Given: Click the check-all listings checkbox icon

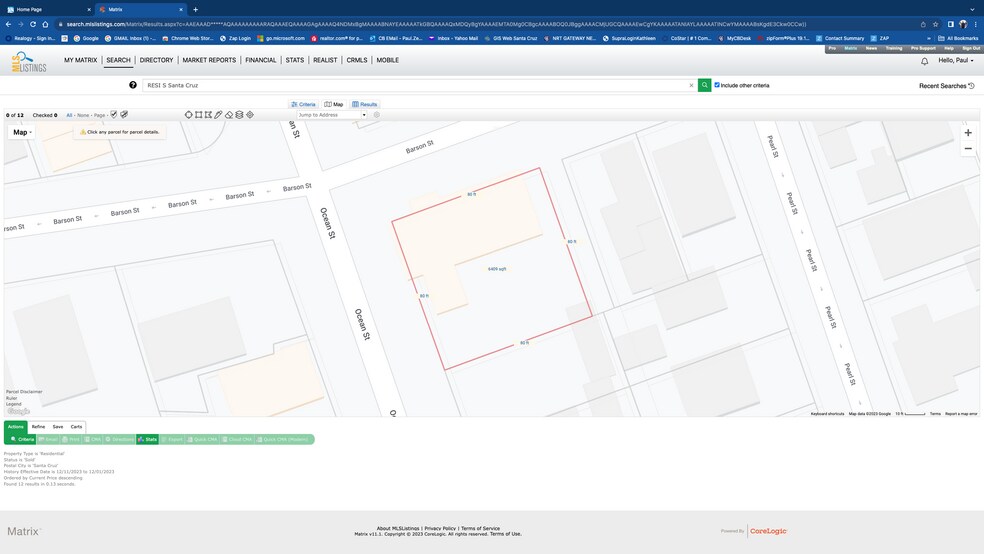Looking at the screenshot, I should coord(114,115).
